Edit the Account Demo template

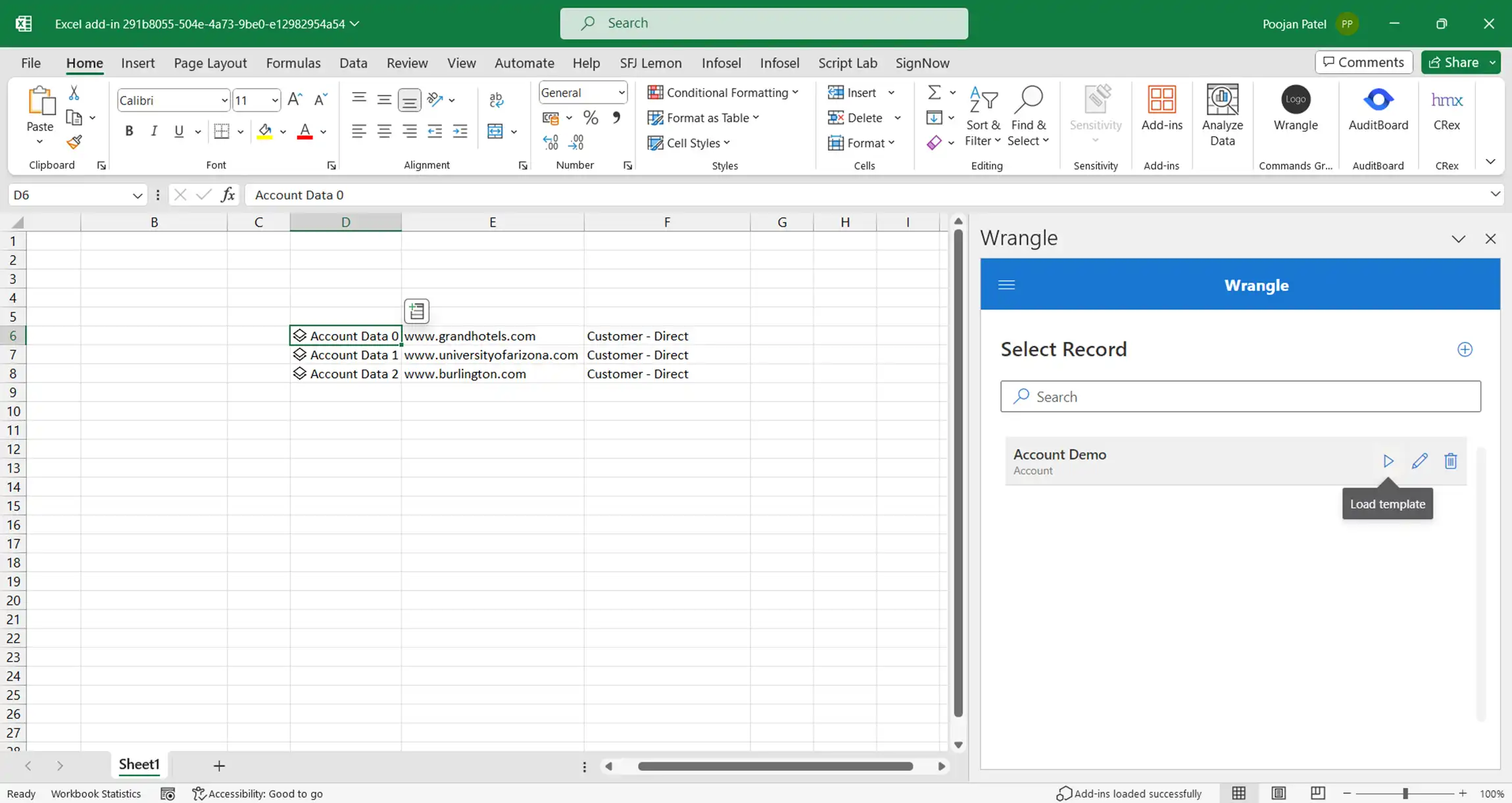click(1419, 461)
